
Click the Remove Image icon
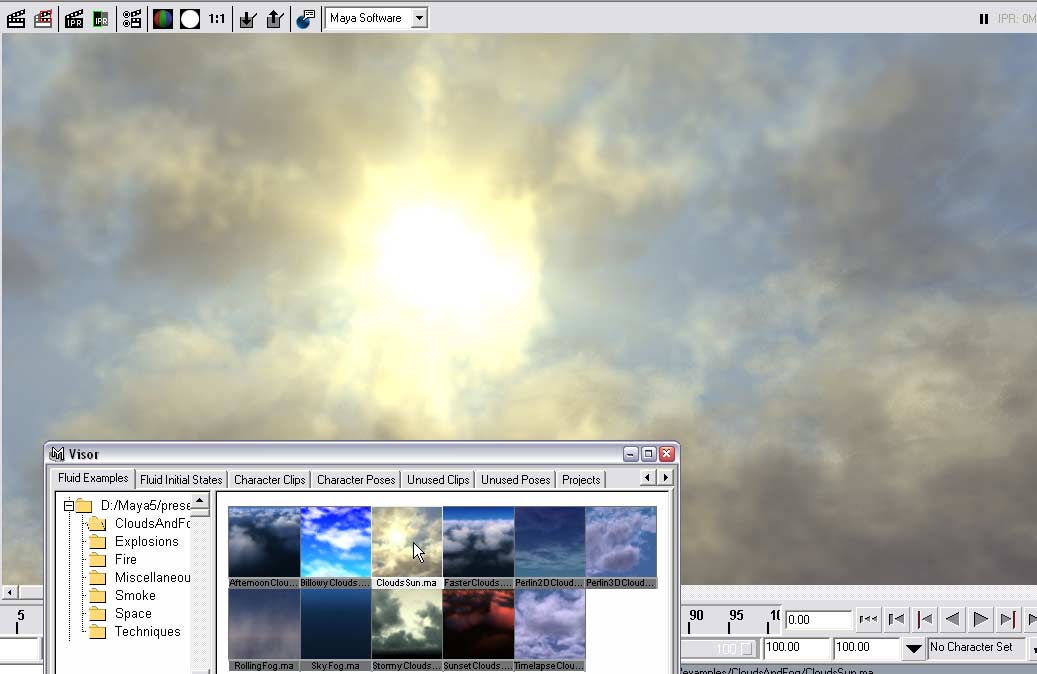[274, 18]
